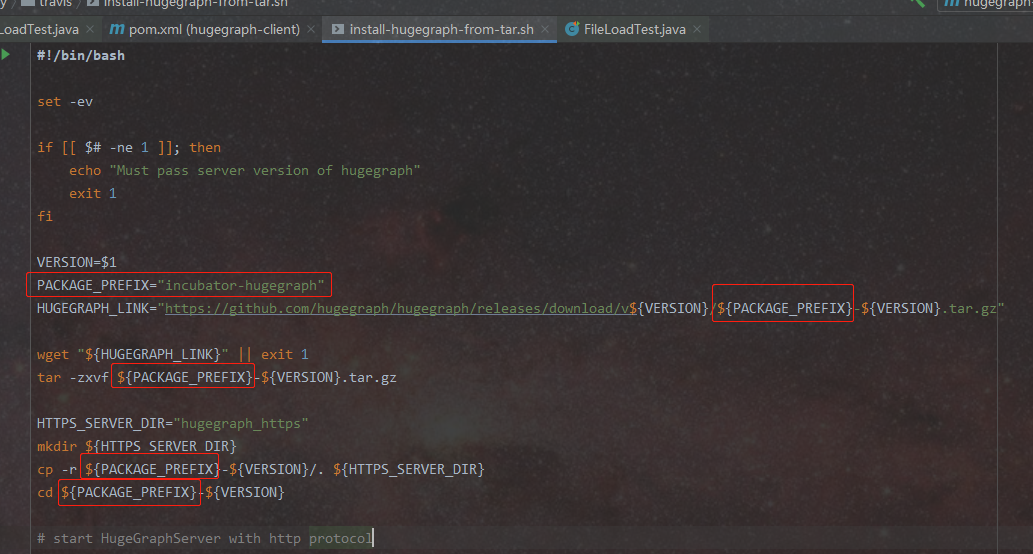The width and height of the screenshot is (1033, 554).
Task: Click the 'cd ${PACKAGE_PREFIX}-${VERSION}' line
Action: (x=161, y=492)
